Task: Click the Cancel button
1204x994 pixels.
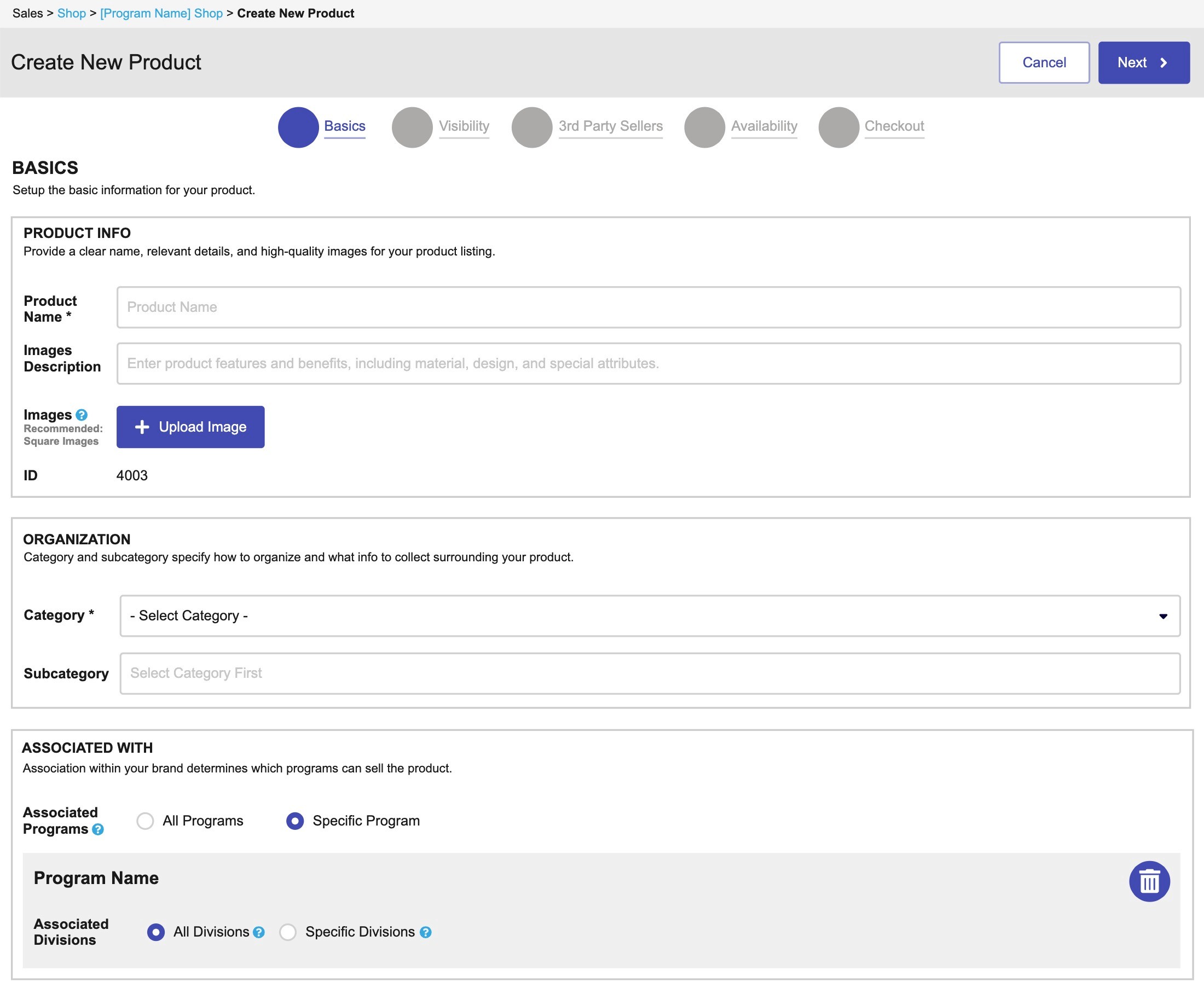Action: click(1044, 62)
